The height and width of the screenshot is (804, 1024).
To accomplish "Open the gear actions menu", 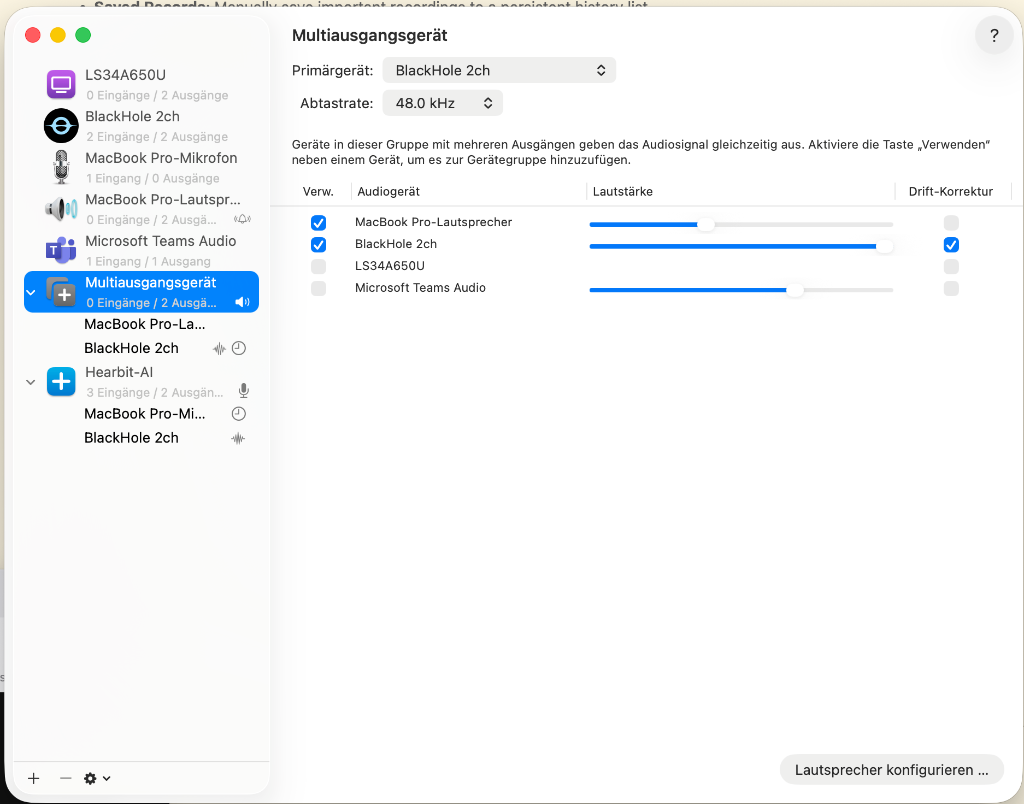I will pyautogui.click(x=97, y=779).
